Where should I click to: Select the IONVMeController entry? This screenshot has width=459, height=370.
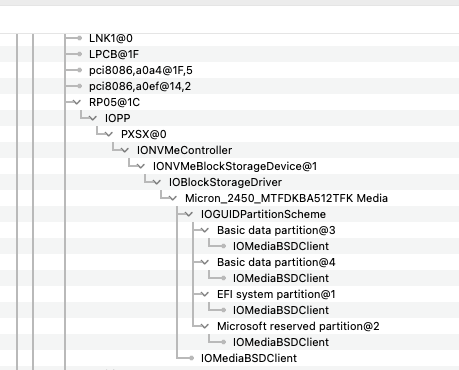click(184, 150)
